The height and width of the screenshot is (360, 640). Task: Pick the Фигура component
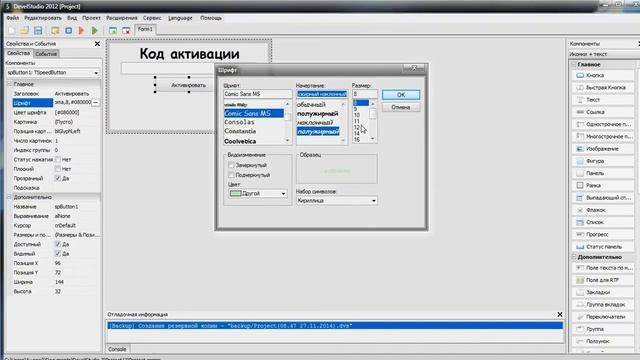pyautogui.click(x=603, y=161)
